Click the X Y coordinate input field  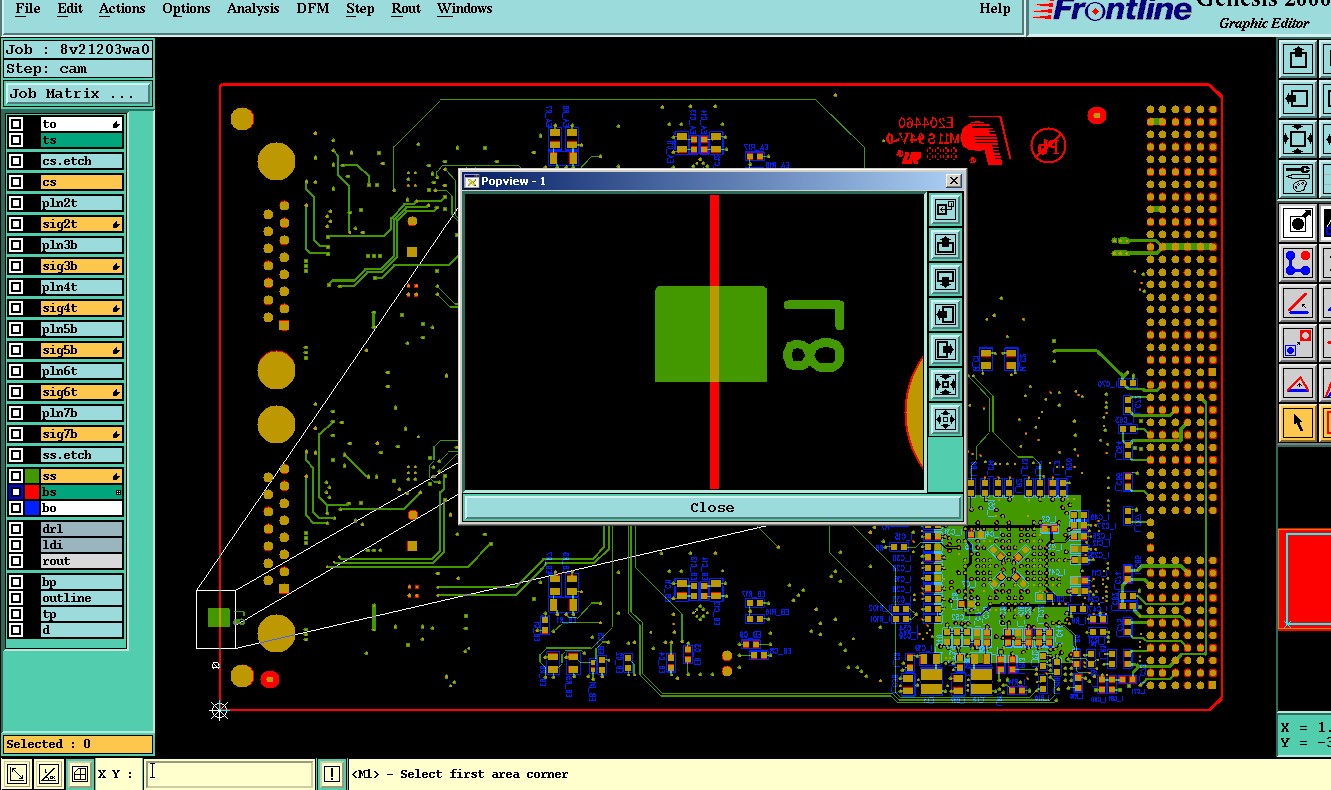230,774
